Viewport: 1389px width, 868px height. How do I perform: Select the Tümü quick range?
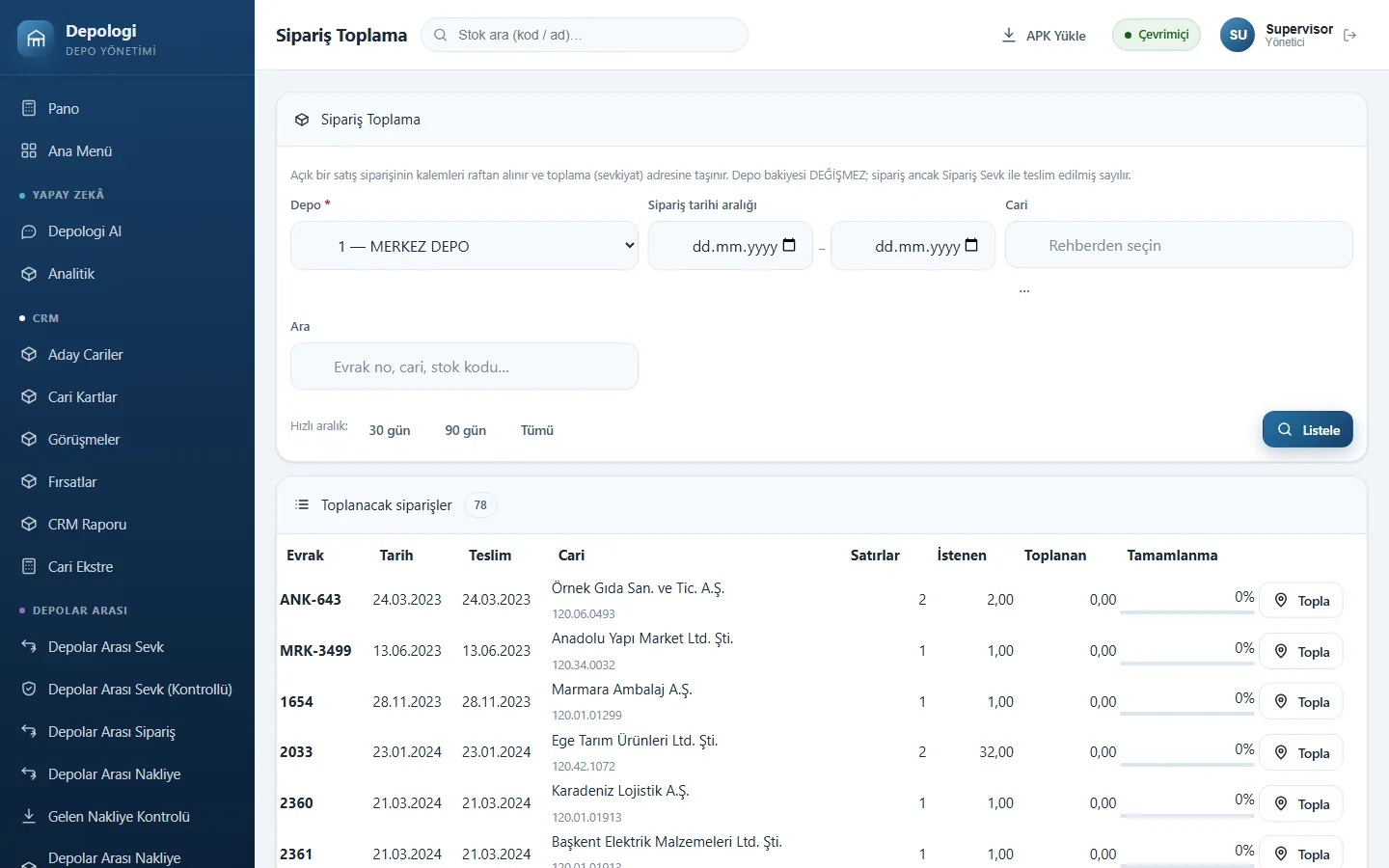click(537, 430)
